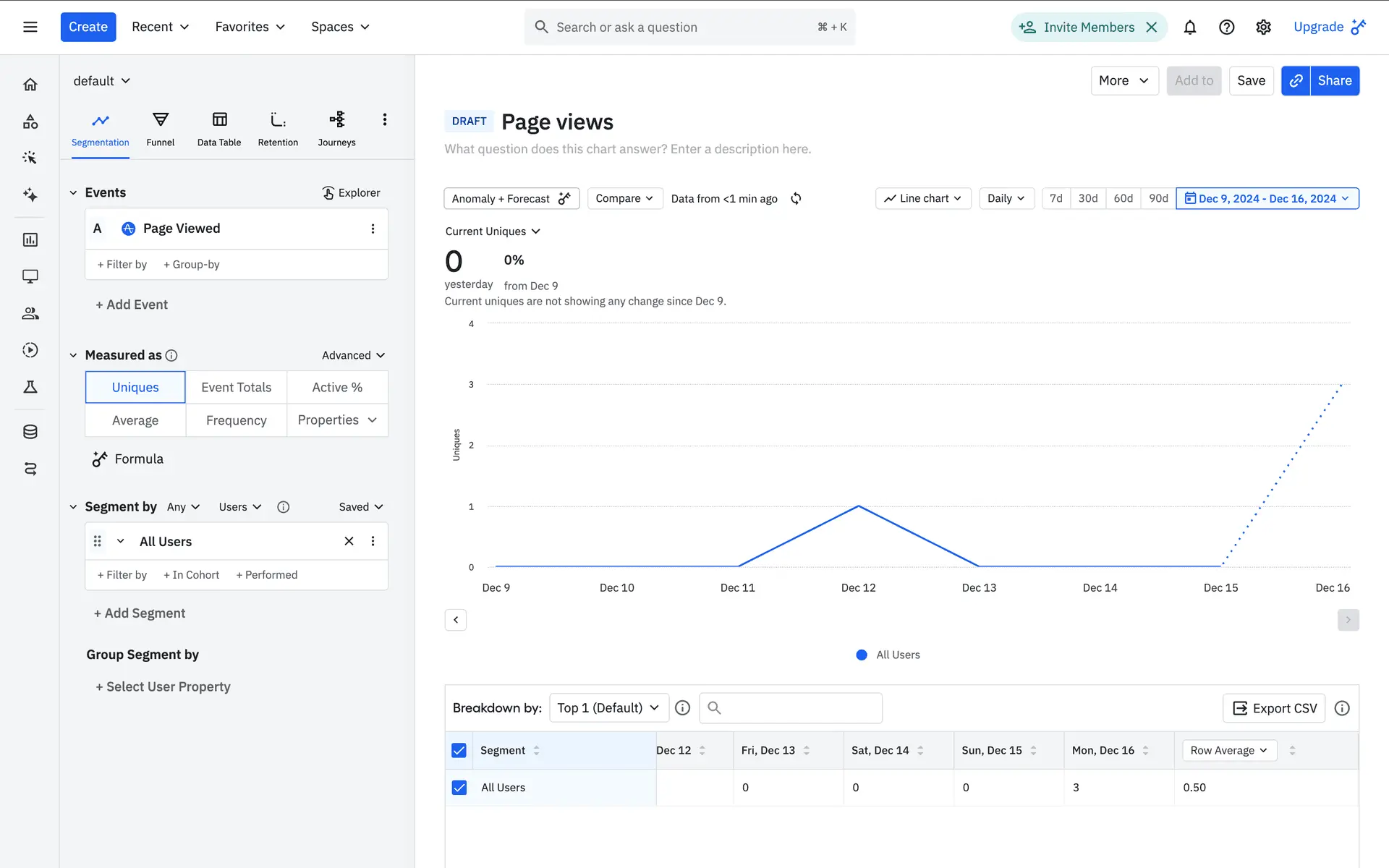Switch to the Retention tab

(278, 129)
